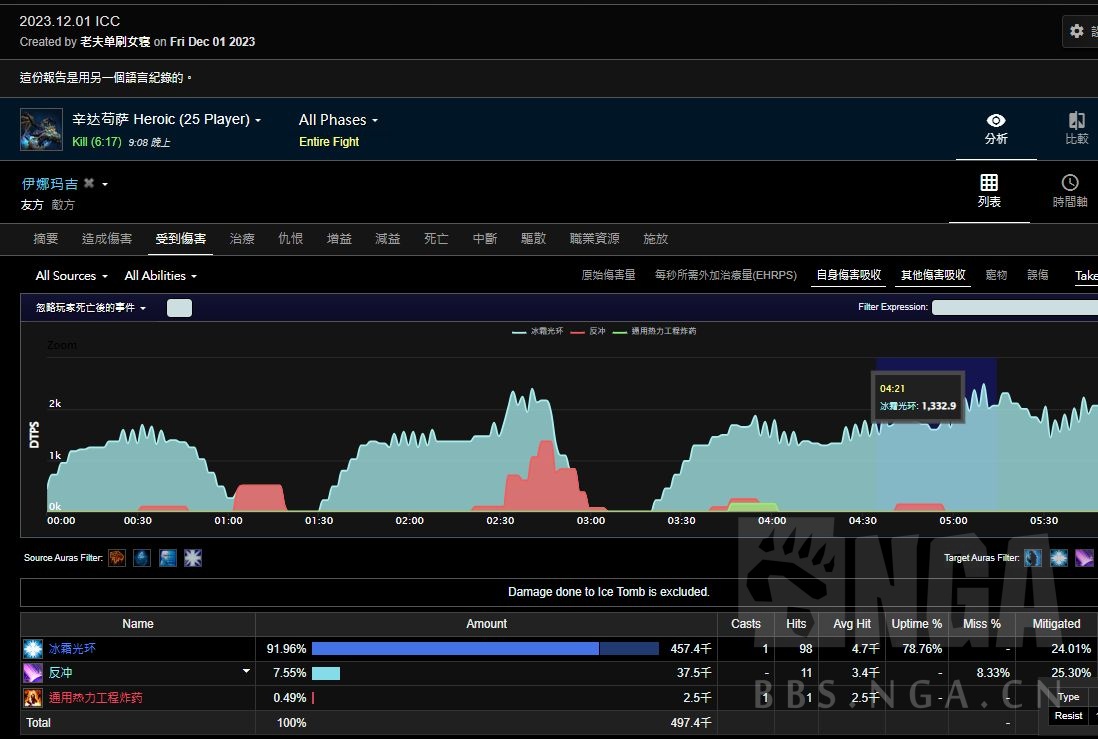Click the last Target Auras Filter icon

[x=1084, y=558]
